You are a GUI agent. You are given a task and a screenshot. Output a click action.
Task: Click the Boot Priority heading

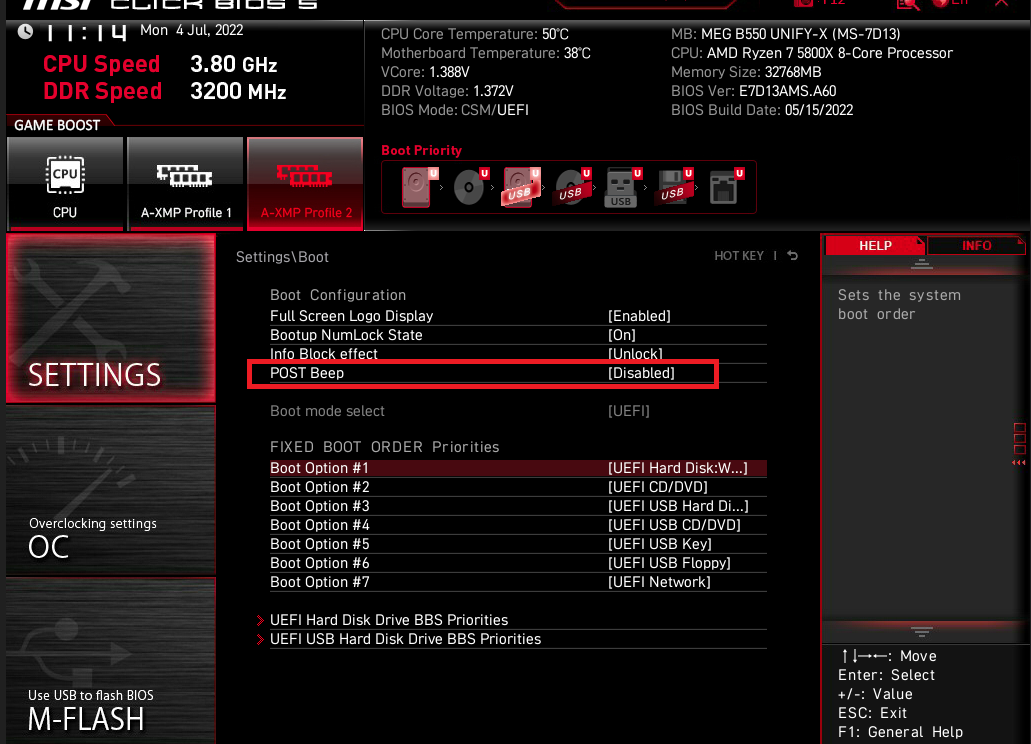click(x=421, y=151)
